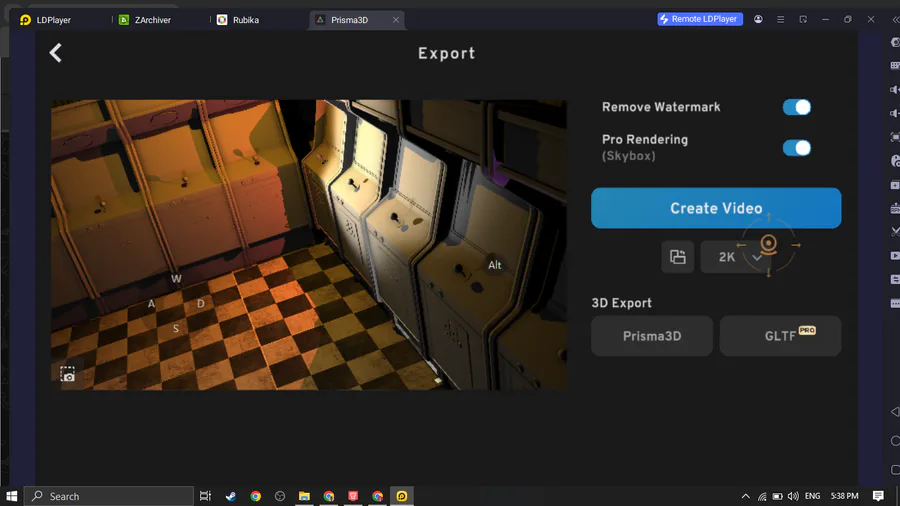
Task: Open the Brave browser taskbar icon
Action: click(x=353, y=496)
